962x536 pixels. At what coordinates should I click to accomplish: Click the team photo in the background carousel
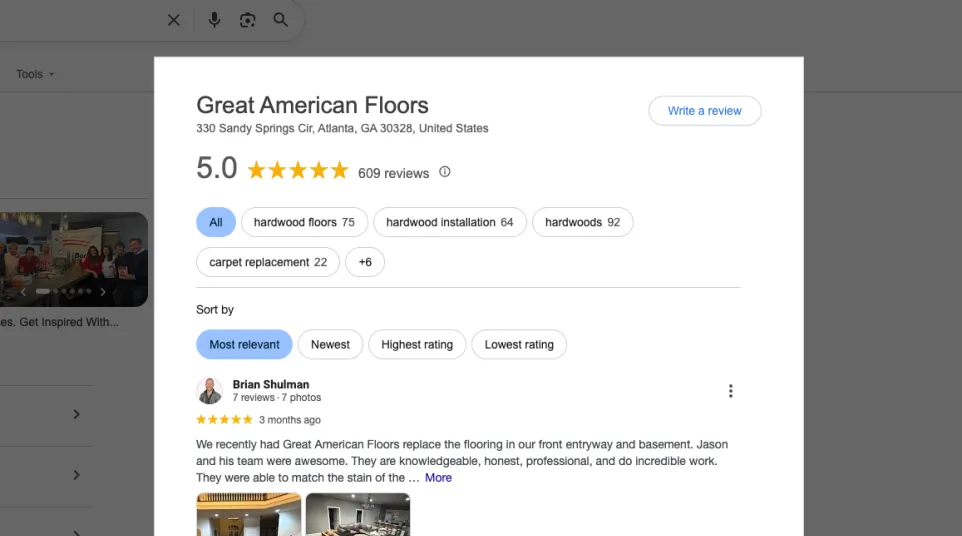(x=74, y=259)
